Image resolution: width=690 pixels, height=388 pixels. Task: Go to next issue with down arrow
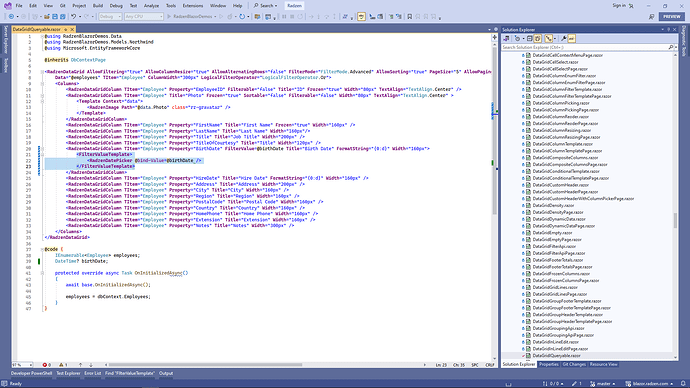pyautogui.click(x=91, y=365)
